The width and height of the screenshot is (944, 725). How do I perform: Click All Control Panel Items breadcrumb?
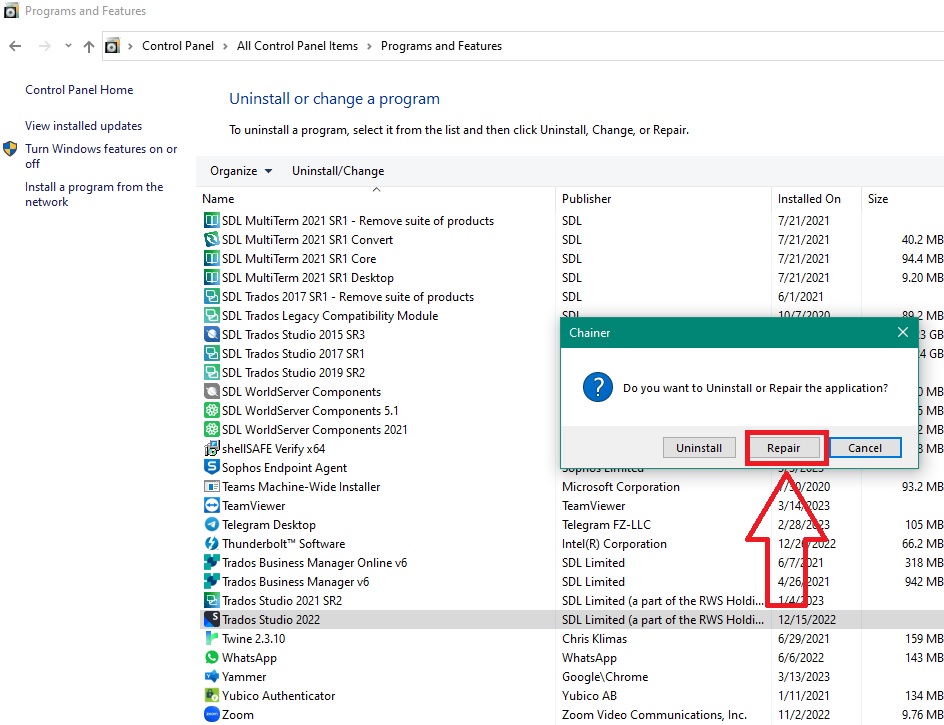coord(297,46)
